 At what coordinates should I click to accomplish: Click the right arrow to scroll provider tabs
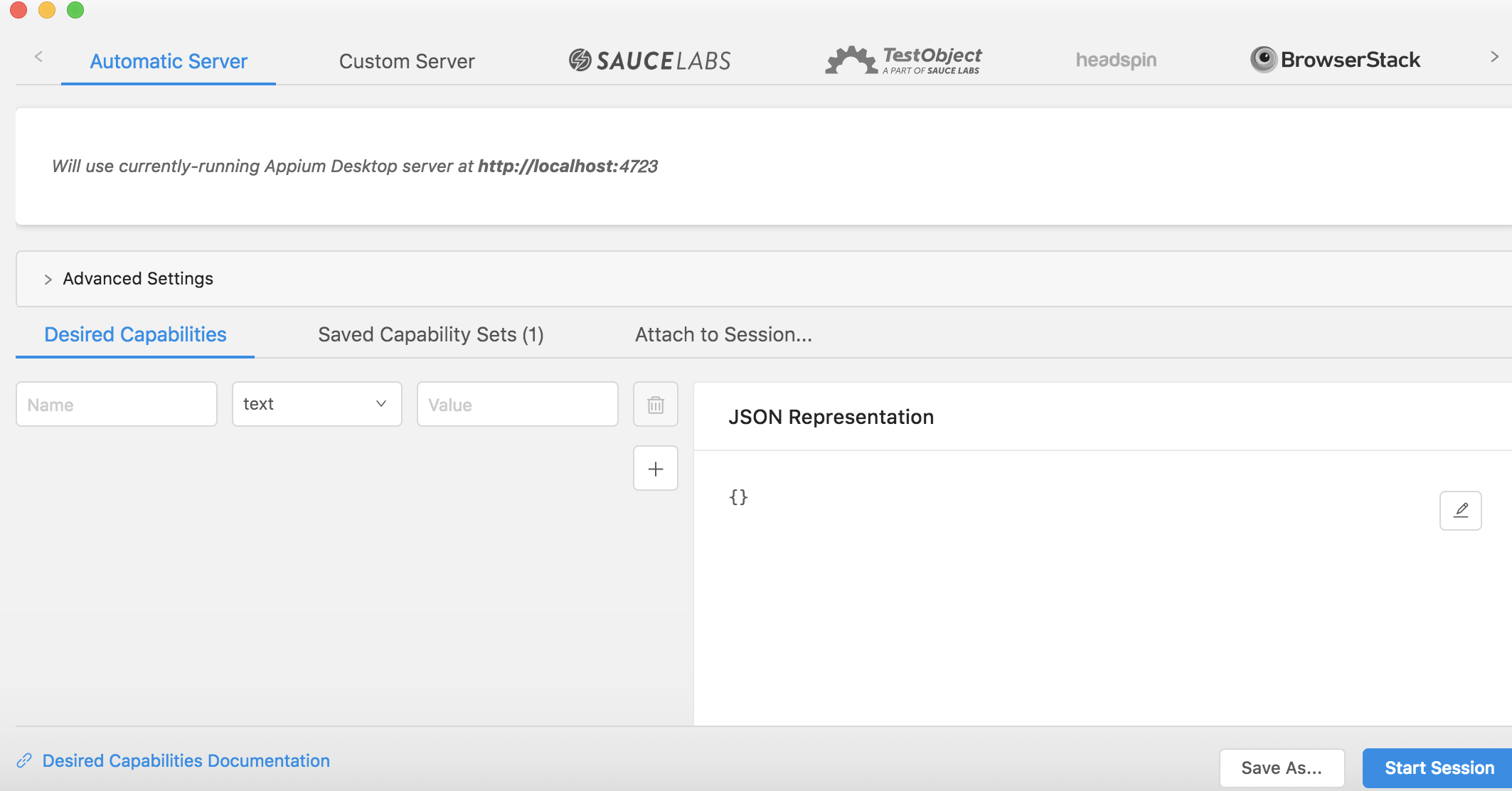1494,57
